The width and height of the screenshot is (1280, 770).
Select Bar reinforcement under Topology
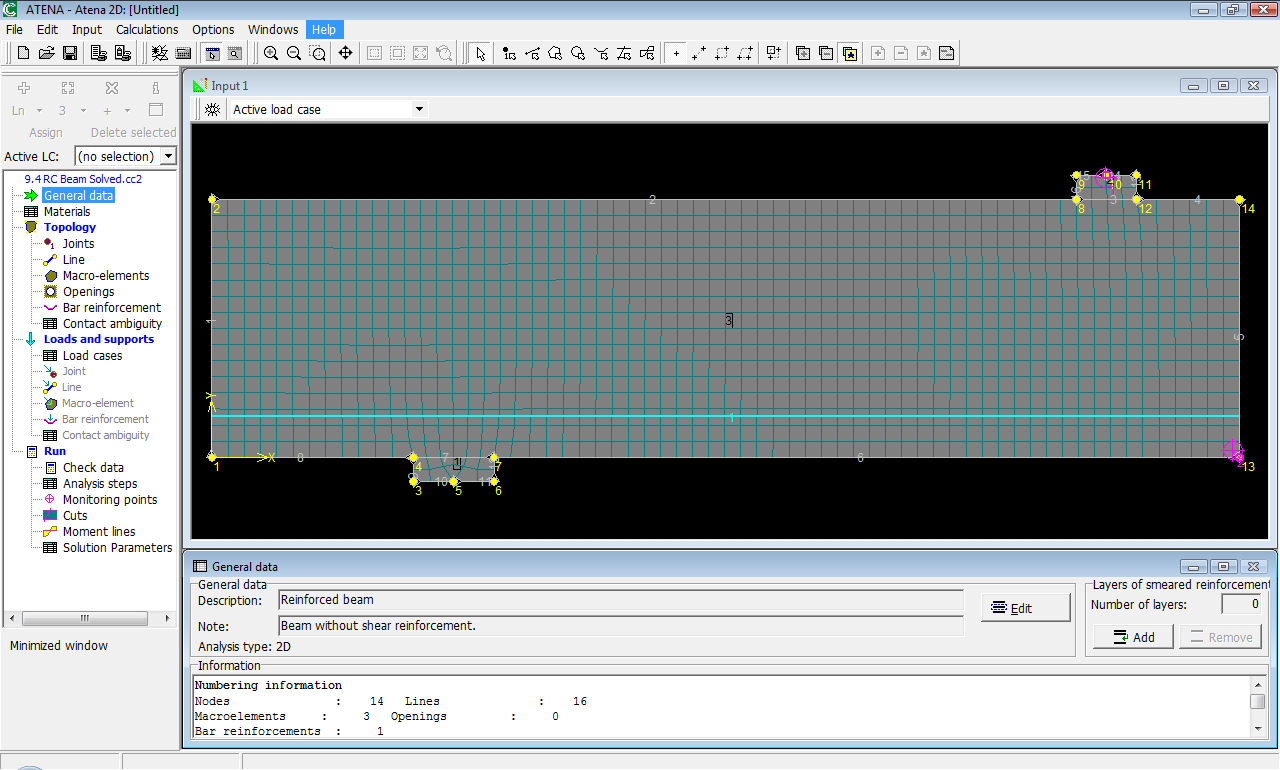[x=112, y=307]
